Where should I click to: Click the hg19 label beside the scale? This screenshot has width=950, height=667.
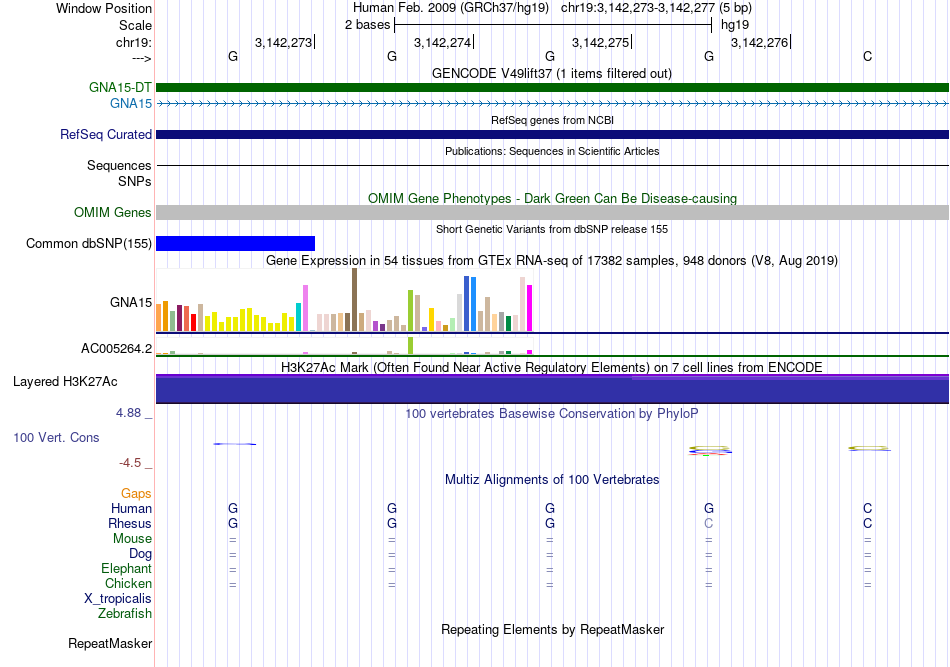pos(735,25)
